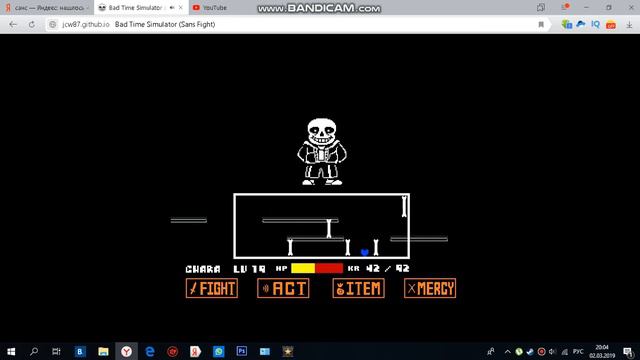This screenshot has height=360, width=640.
Task: Open the clock and calendar flyout
Action: pyautogui.click(x=602, y=351)
